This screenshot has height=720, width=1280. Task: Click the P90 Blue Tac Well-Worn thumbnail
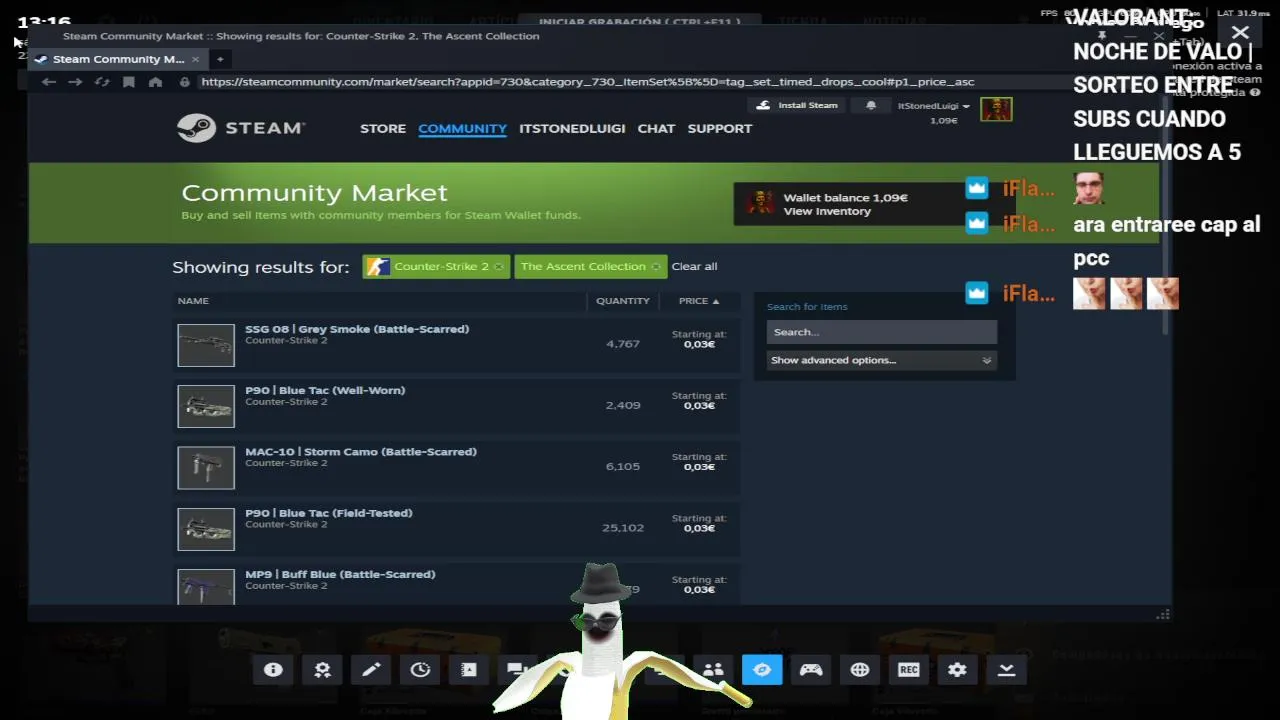[206, 406]
